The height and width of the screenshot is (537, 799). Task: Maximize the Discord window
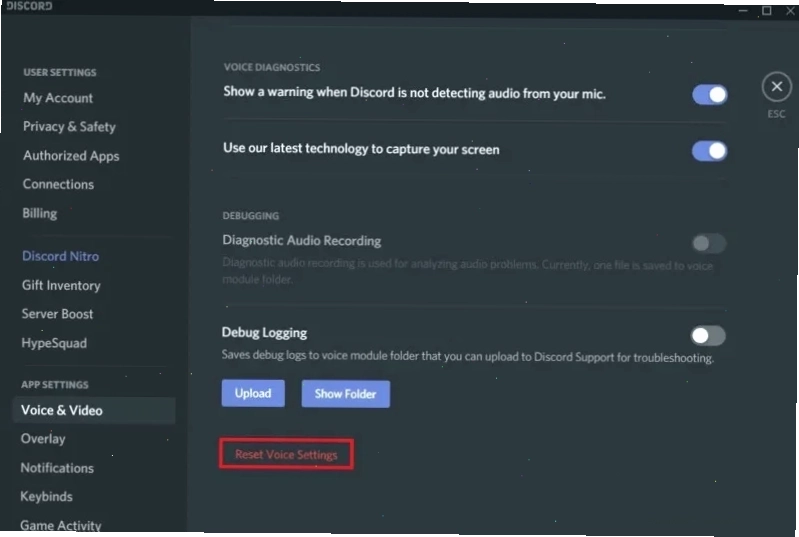(766, 10)
